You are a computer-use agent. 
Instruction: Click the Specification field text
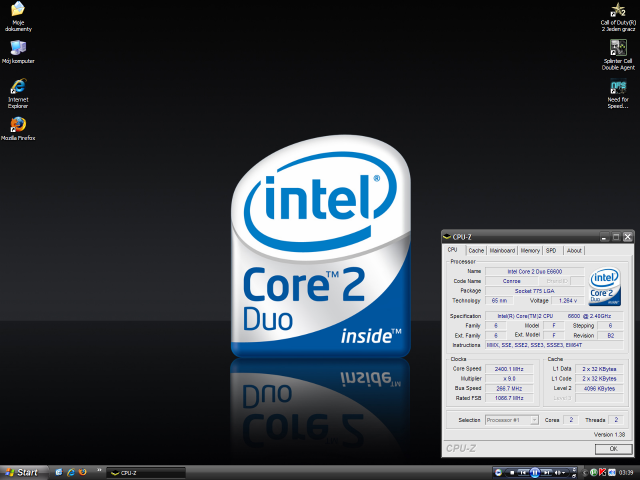click(554, 316)
